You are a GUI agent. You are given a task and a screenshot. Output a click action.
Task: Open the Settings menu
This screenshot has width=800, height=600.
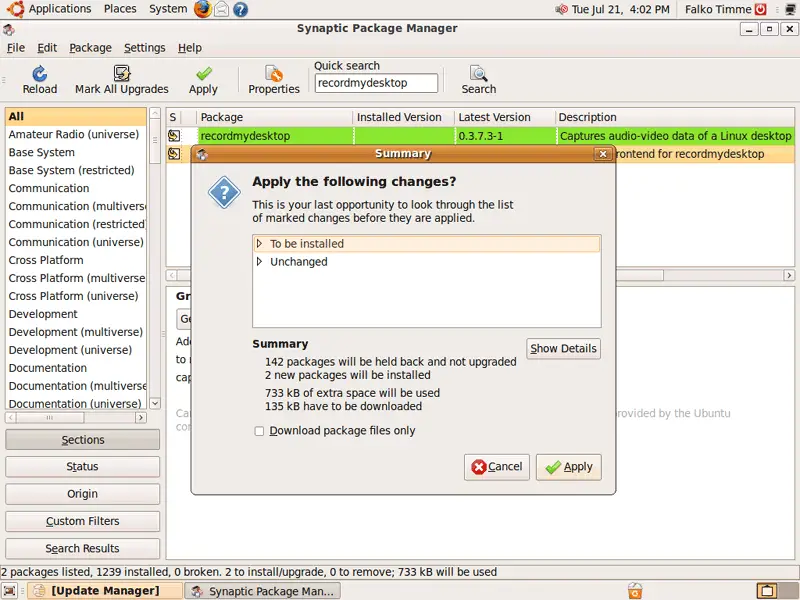(x=144, y=47)
